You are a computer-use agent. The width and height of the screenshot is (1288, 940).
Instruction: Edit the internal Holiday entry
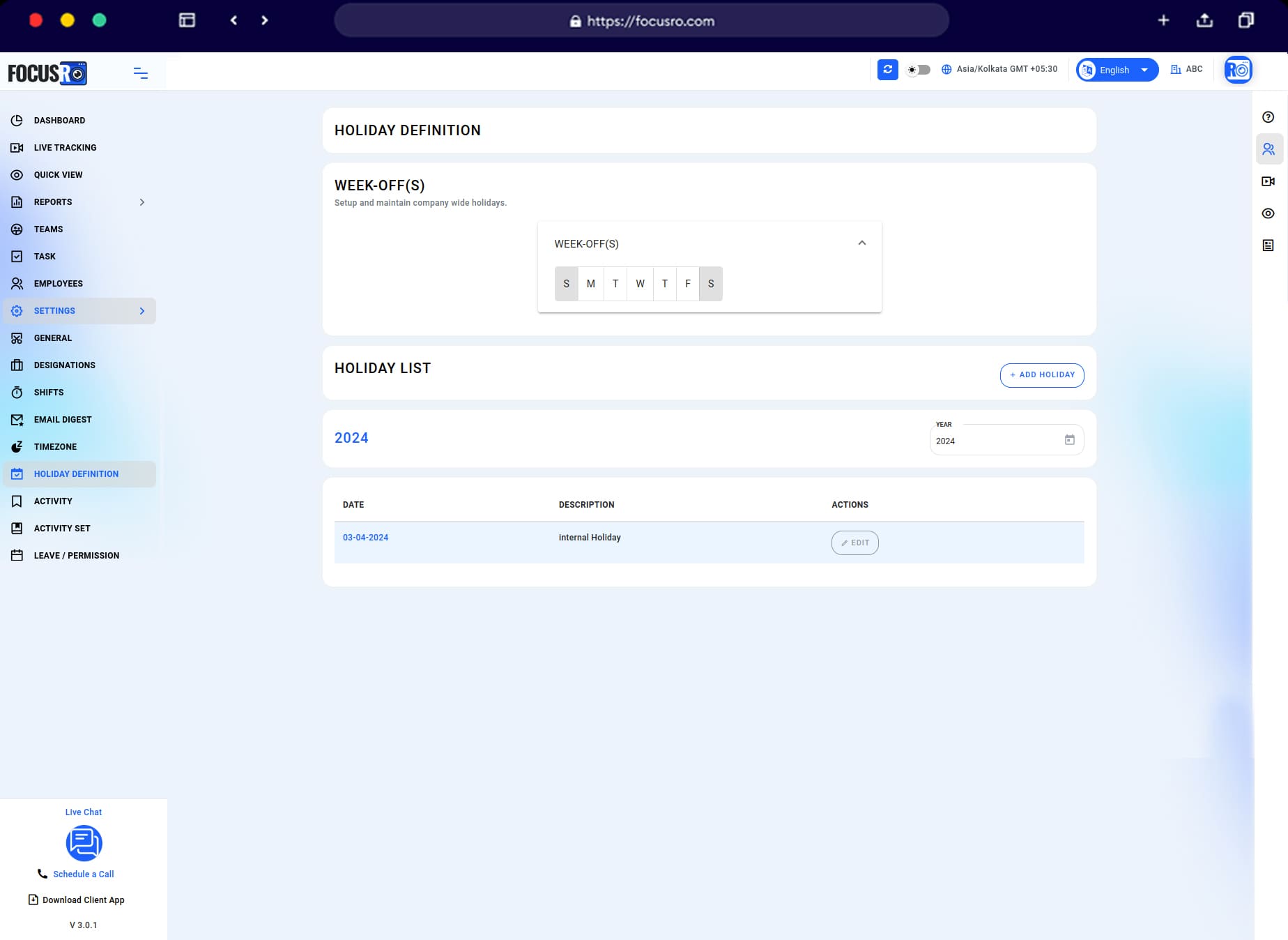pyautogui.click(x=854, y=543)
